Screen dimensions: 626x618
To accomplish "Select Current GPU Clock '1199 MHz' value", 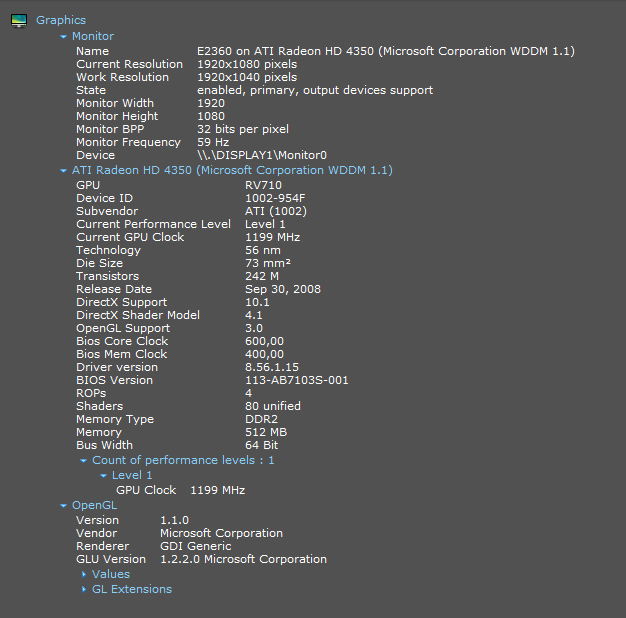I will coord(272,237).
